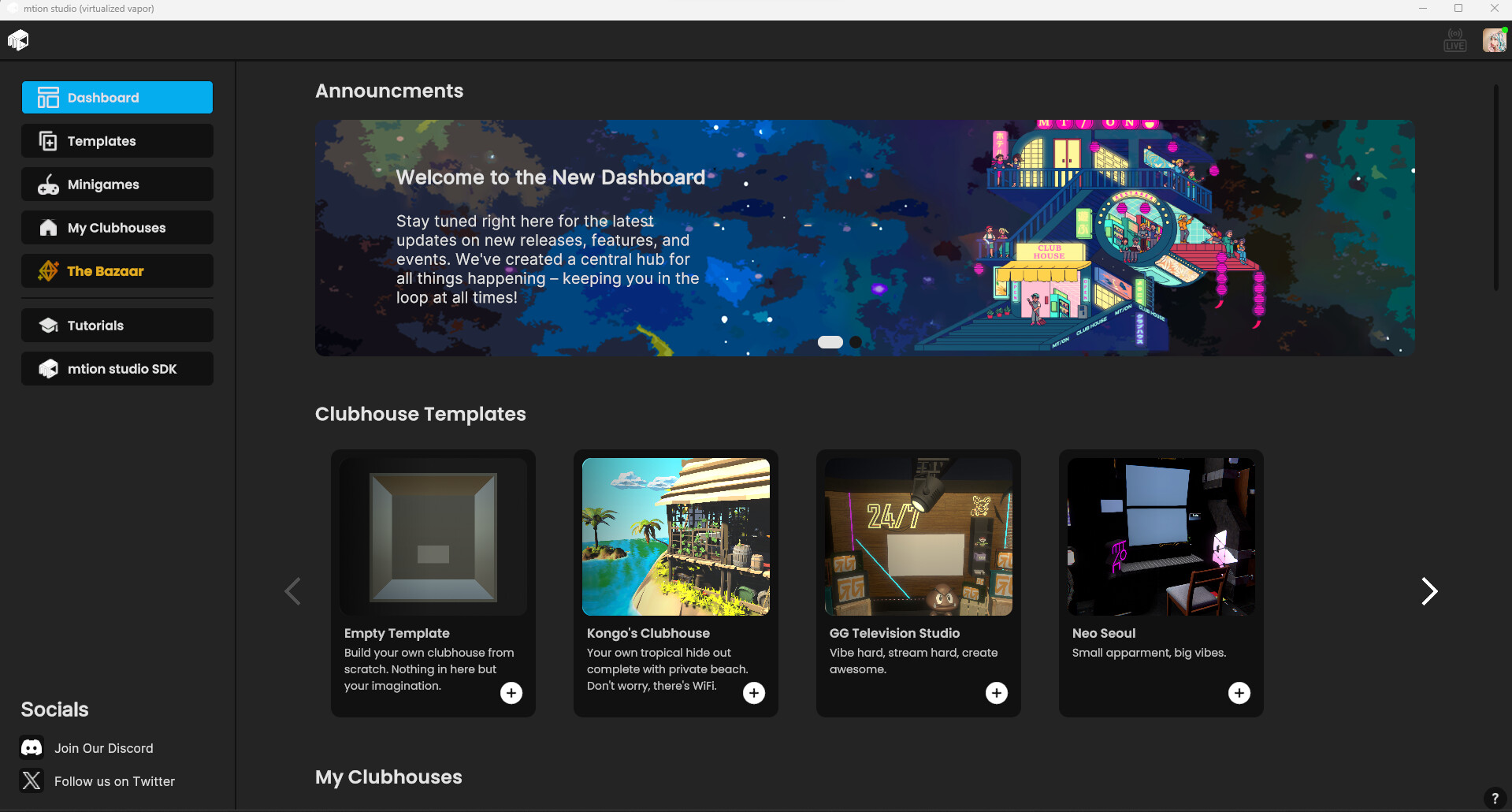The image size is (1512, 812).
Task: Add Neo Seoul template with plus icon
Action: [x=1239, y=692]
